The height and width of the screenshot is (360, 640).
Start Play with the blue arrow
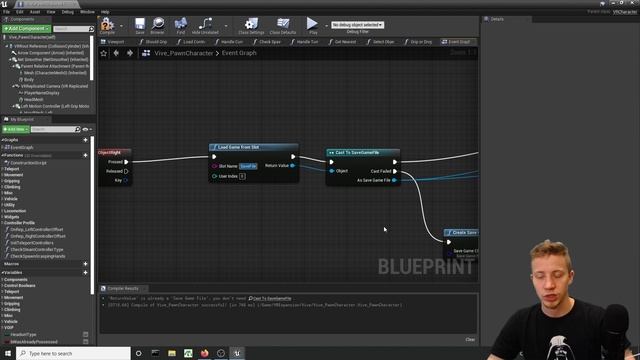(x=313, y=24)
